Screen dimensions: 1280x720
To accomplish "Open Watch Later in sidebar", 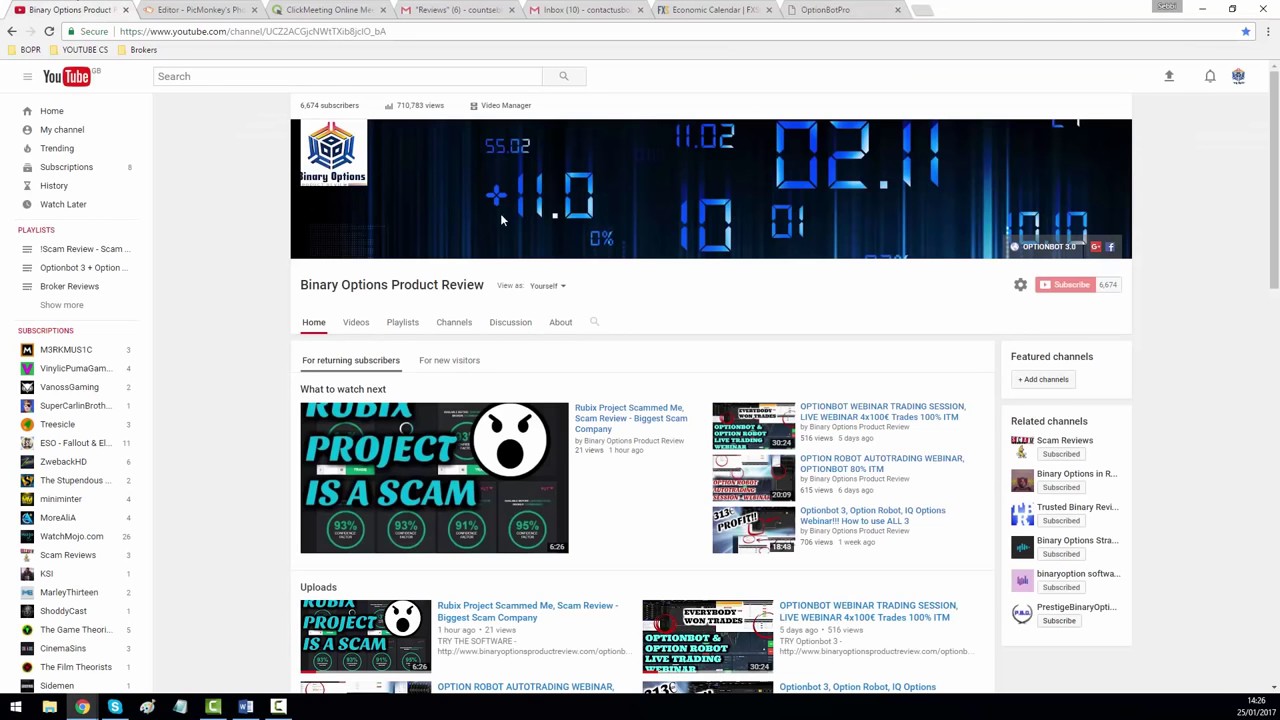I will 63,204.
